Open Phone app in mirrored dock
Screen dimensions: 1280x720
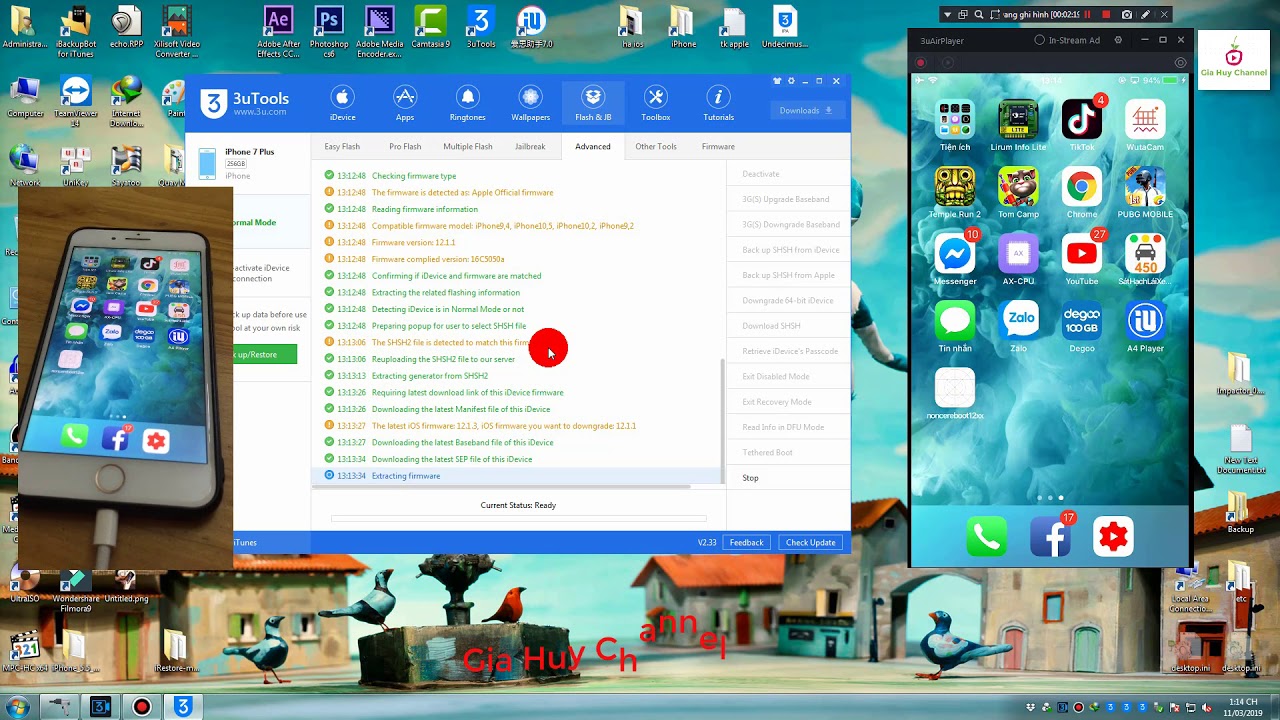[x=987, y=537]
